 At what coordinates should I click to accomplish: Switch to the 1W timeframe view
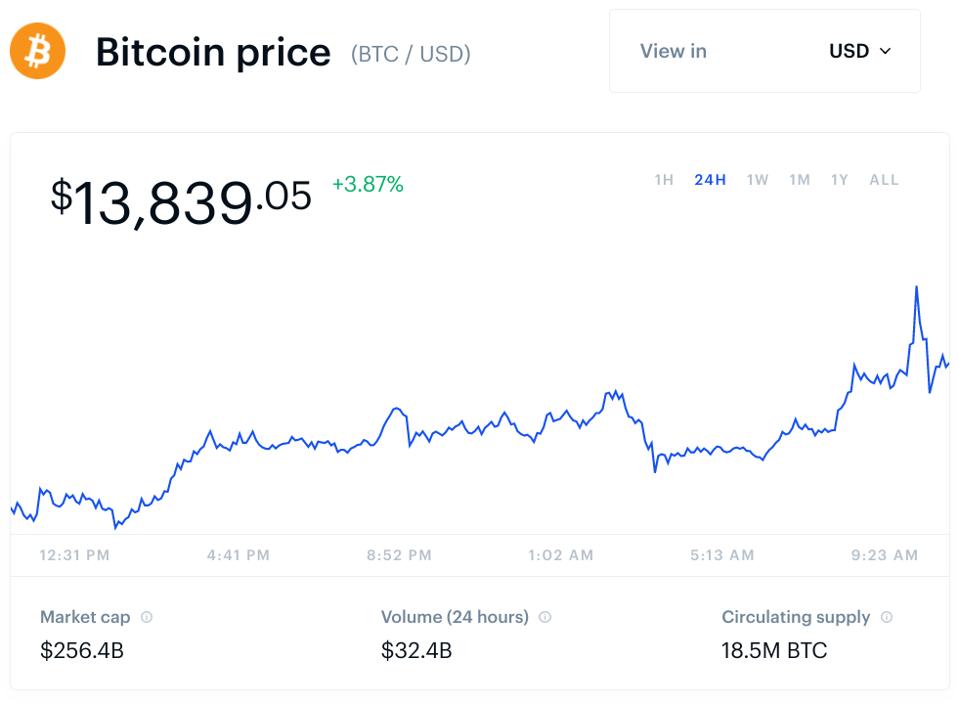click(757, 180)
